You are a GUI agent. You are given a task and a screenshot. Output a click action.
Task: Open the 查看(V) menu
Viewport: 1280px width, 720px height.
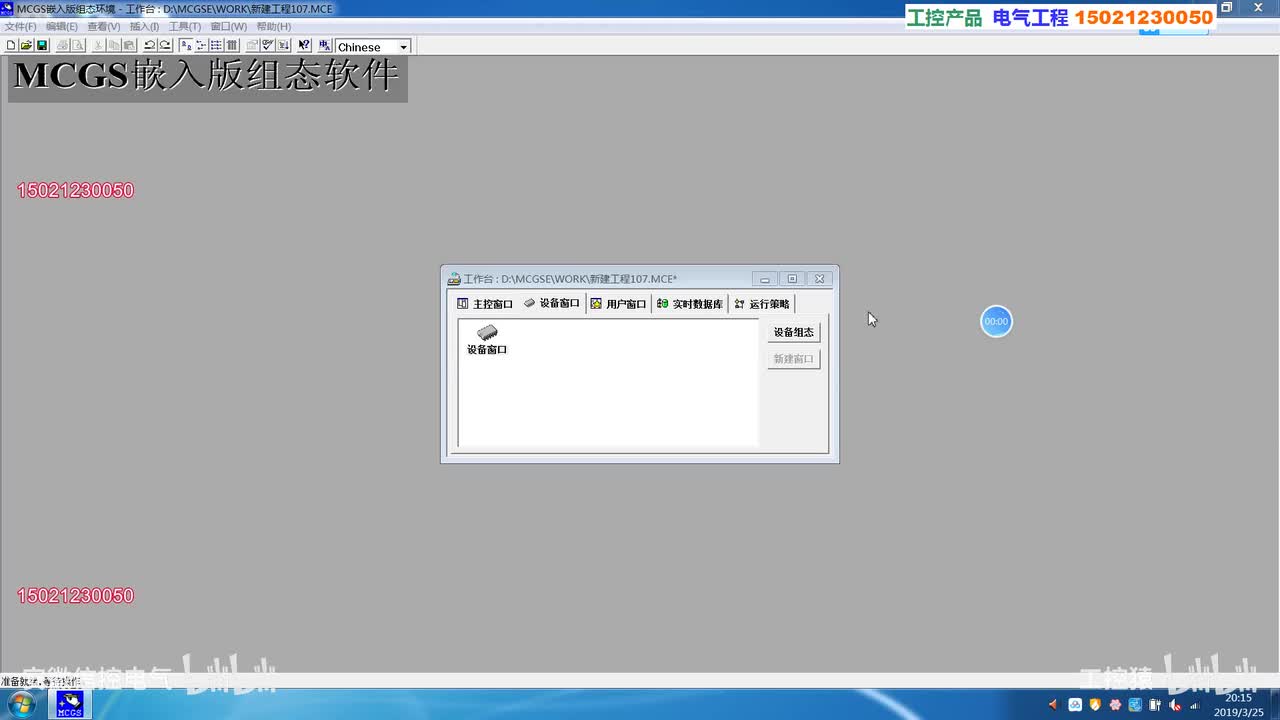coord(104,26)
